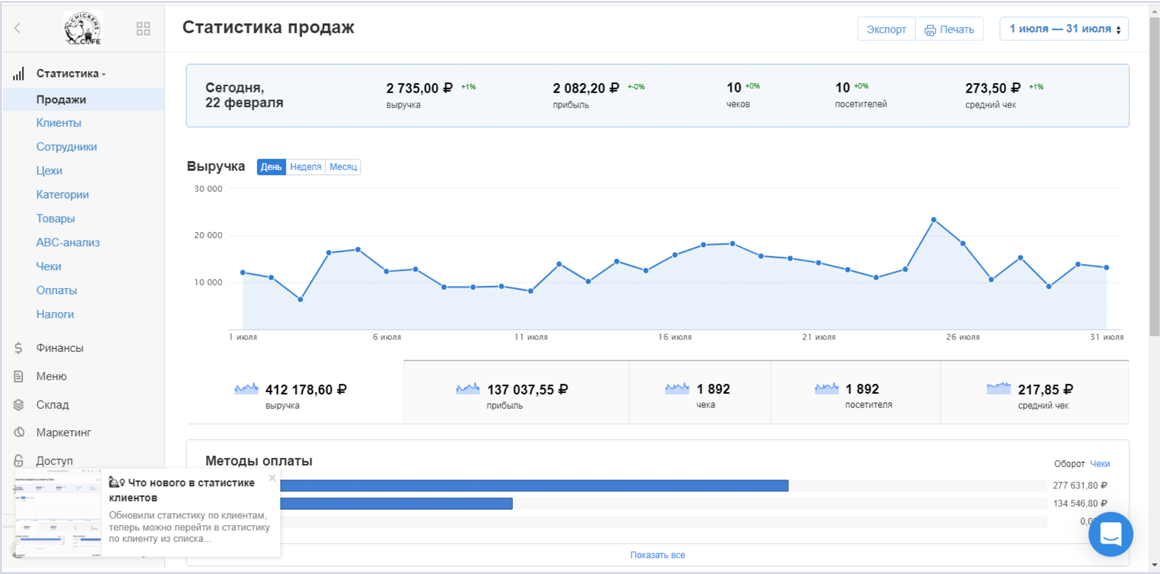
Task: Click the Access lock icon
Action: coord(18,460)
